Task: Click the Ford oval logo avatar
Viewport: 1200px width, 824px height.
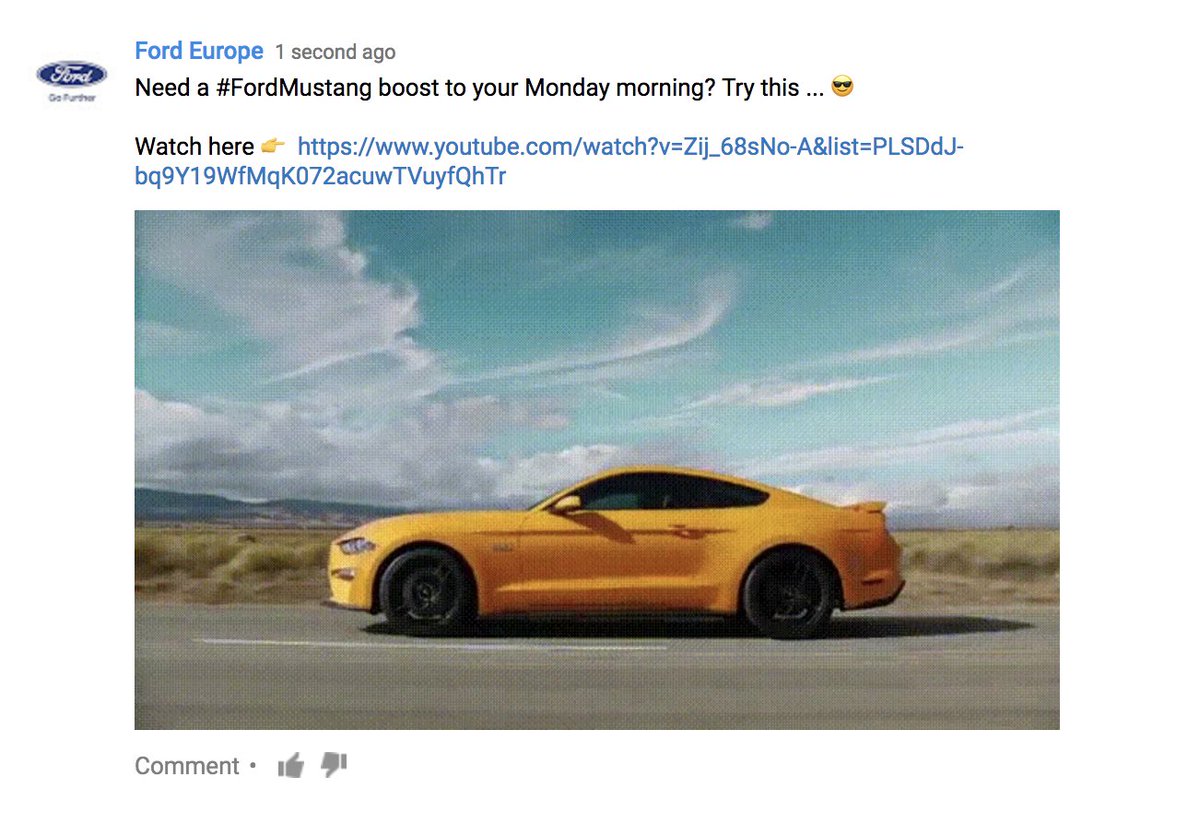Action: pyautogui.click(x=71, y=74)
